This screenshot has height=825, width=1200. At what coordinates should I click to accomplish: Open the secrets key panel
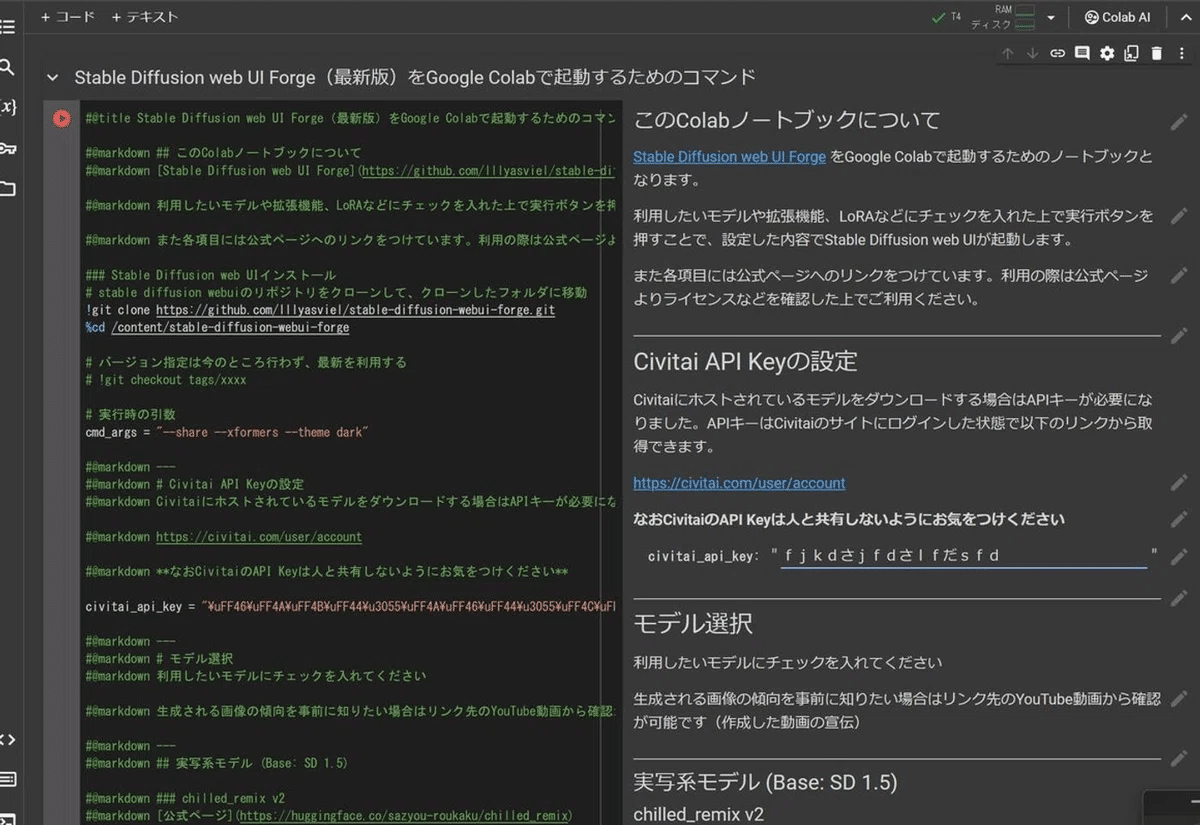click(7, 149)
